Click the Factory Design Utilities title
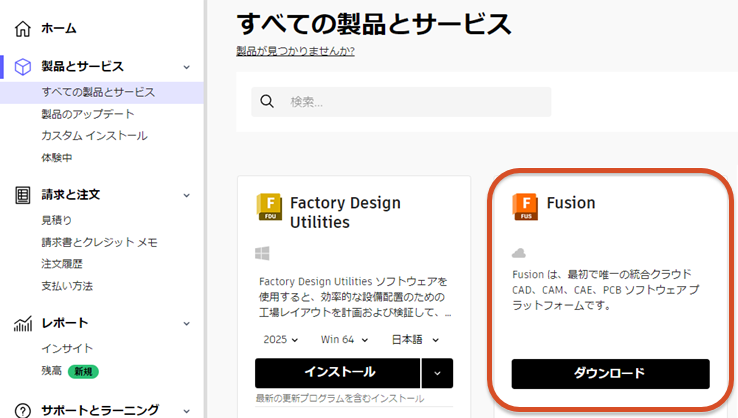Image resolution: width=738 pixels, height=418 pixels. point(345,212)
